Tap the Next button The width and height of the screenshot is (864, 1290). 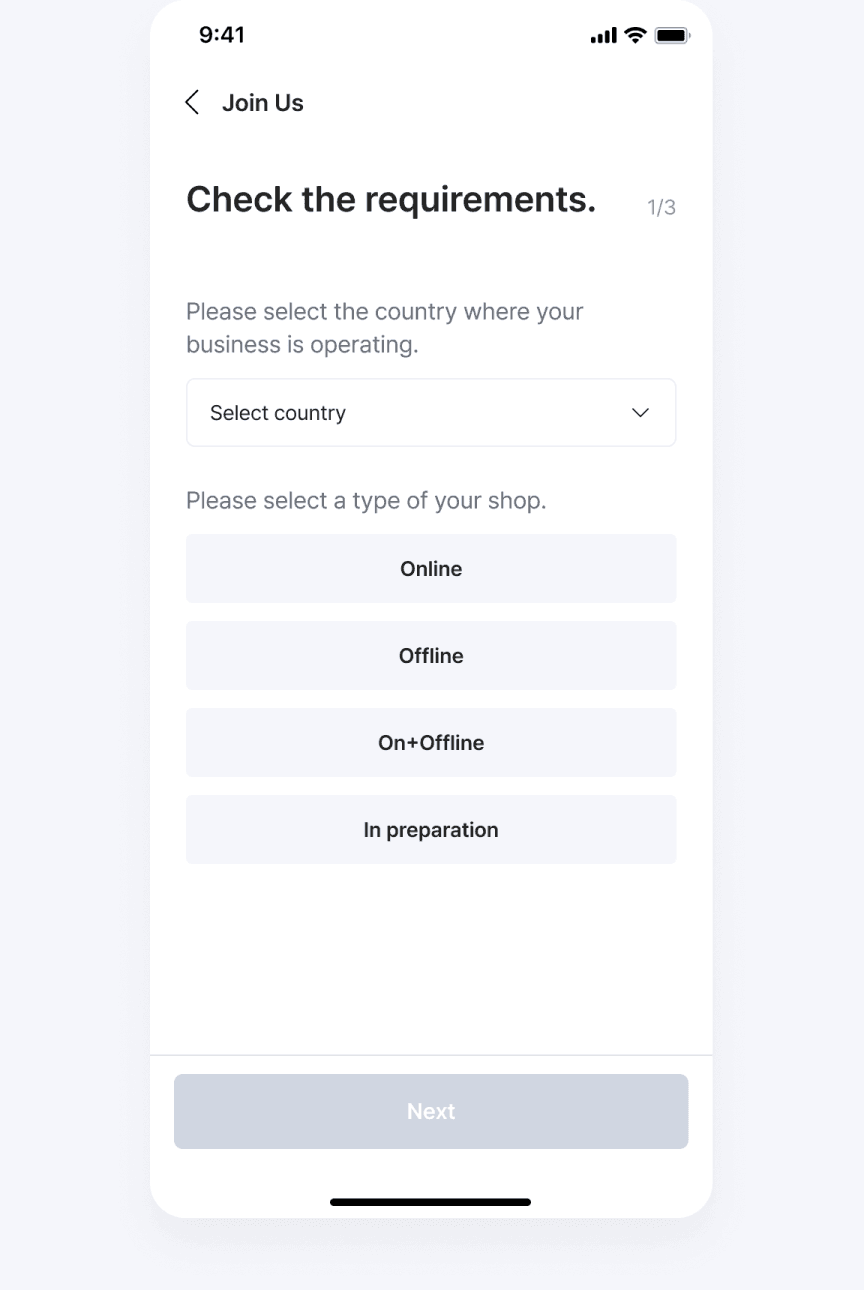[431, 1111]
